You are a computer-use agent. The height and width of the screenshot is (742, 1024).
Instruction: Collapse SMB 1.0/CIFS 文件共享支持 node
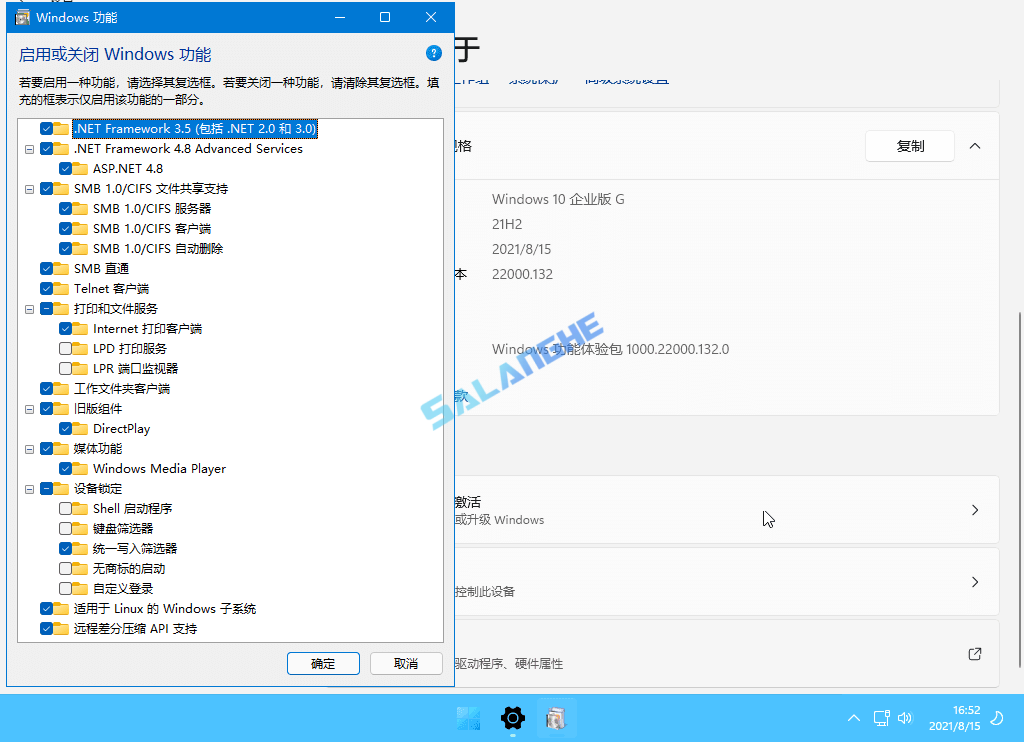coord(29,189)
